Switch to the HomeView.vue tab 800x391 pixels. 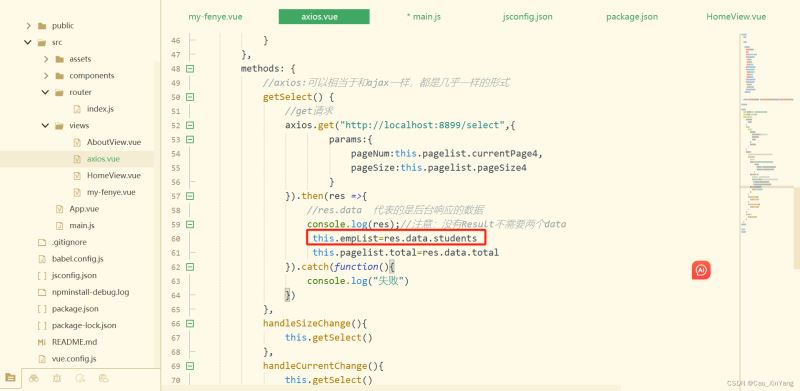pyautogui.click(x=736, y=17)
